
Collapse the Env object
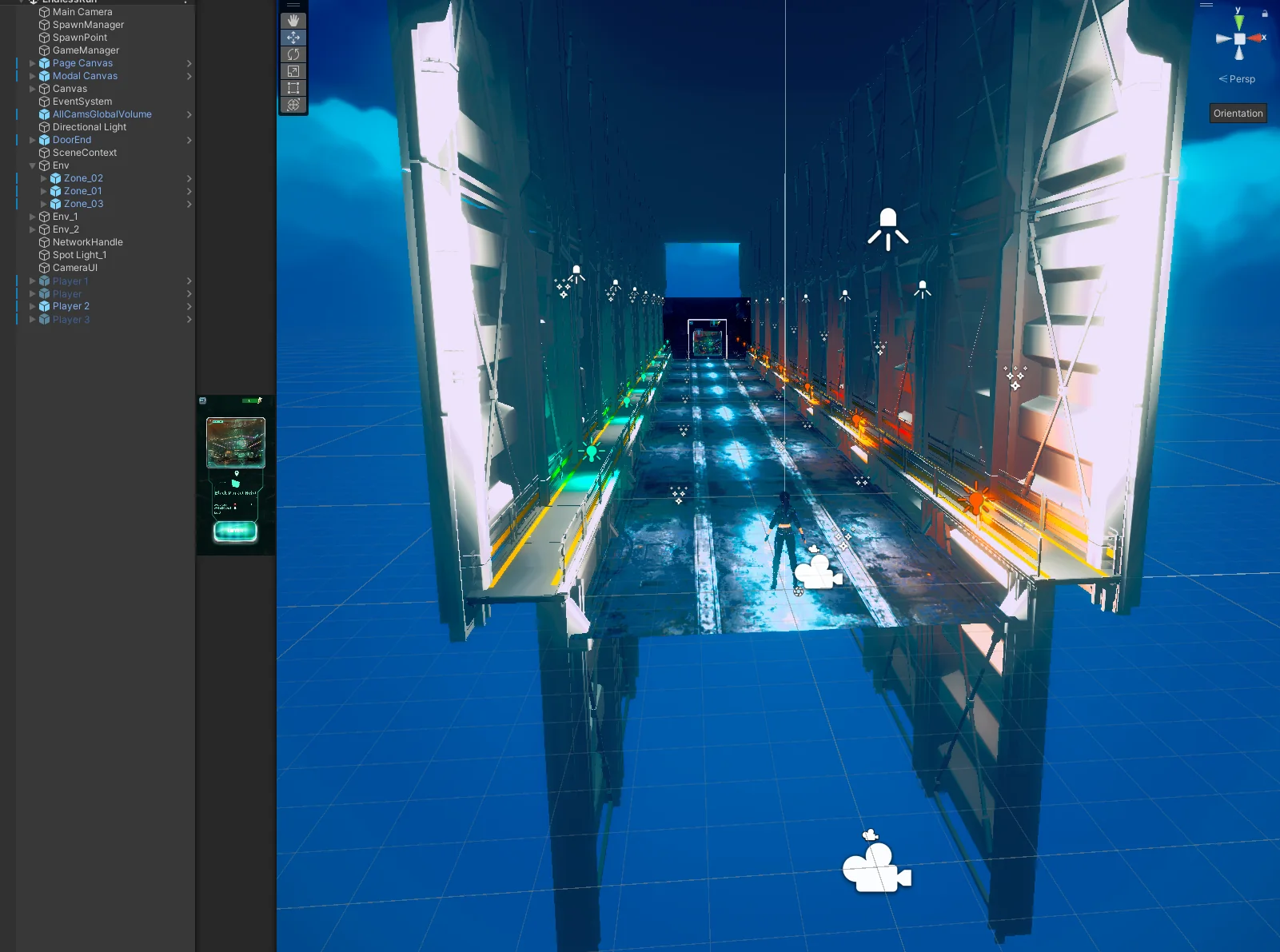click(x=33, y=165)
